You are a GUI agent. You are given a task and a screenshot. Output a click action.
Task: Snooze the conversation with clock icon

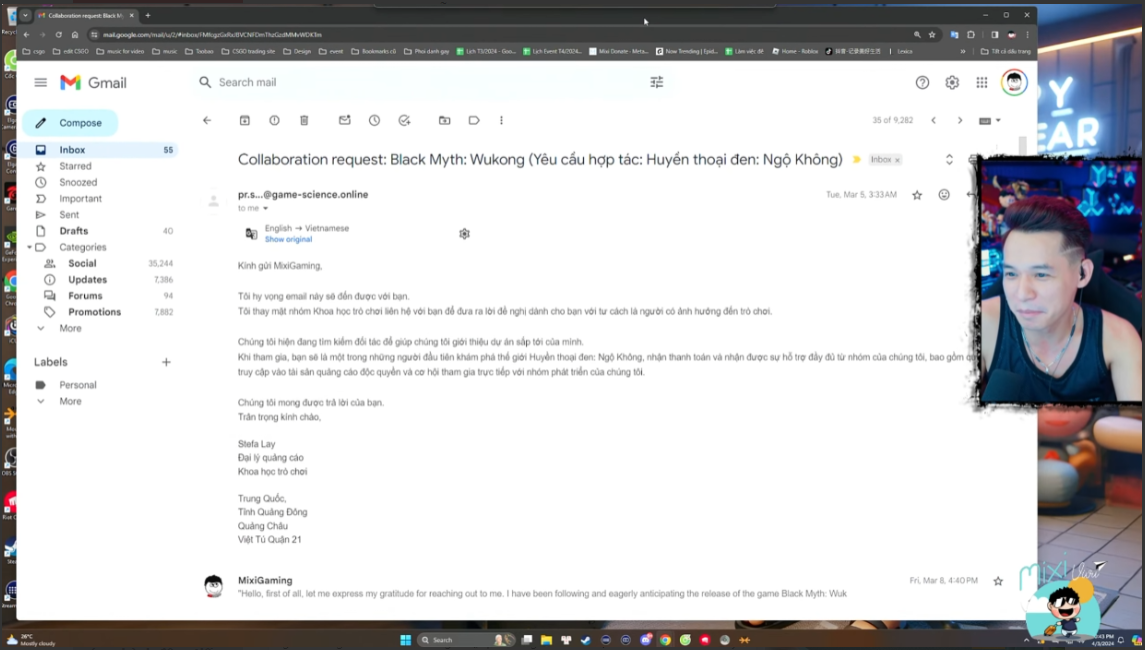[x=375, y=121]
